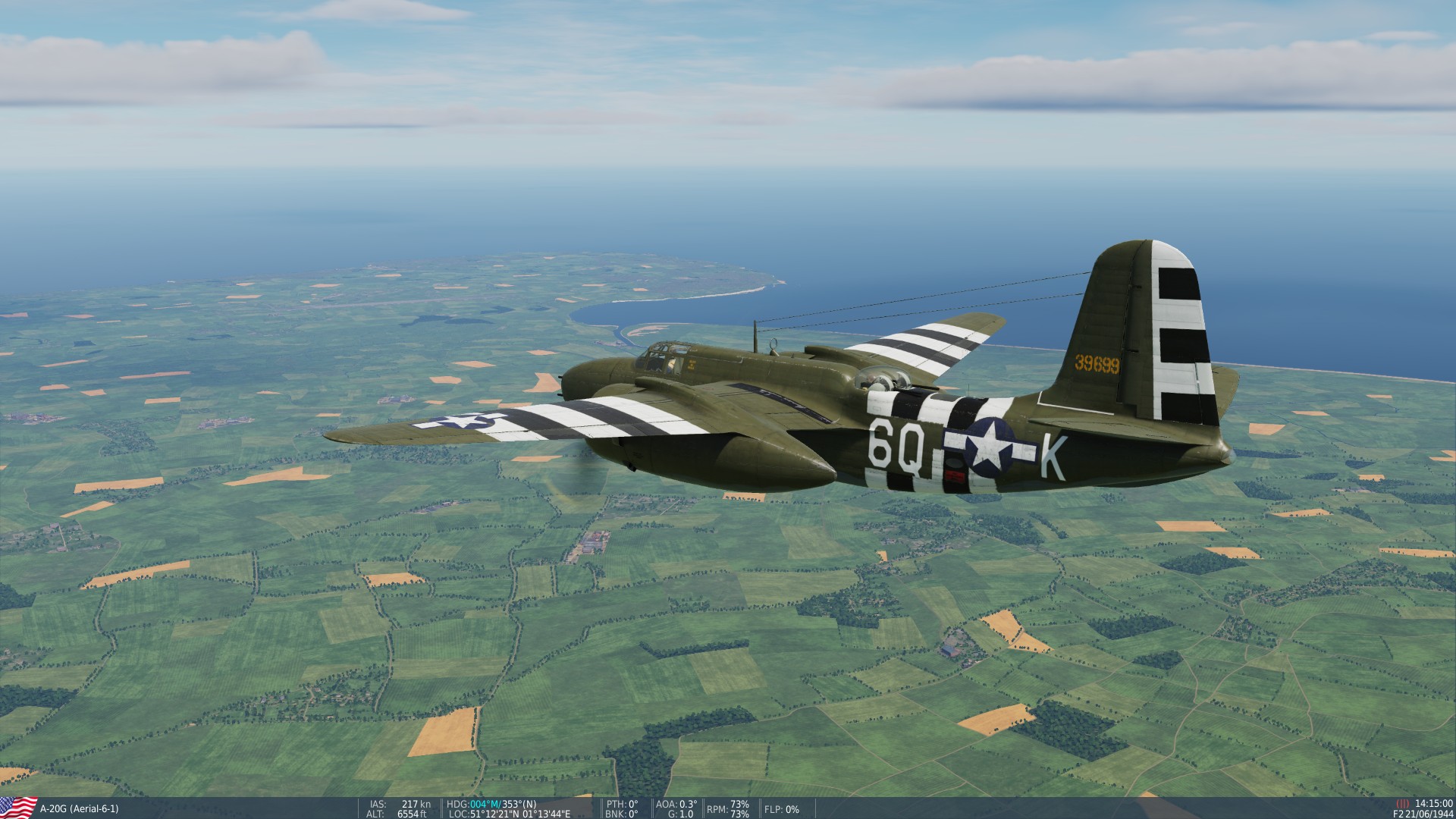
Task: Click the FLP 0% flaps indicator
Action: 781,809
